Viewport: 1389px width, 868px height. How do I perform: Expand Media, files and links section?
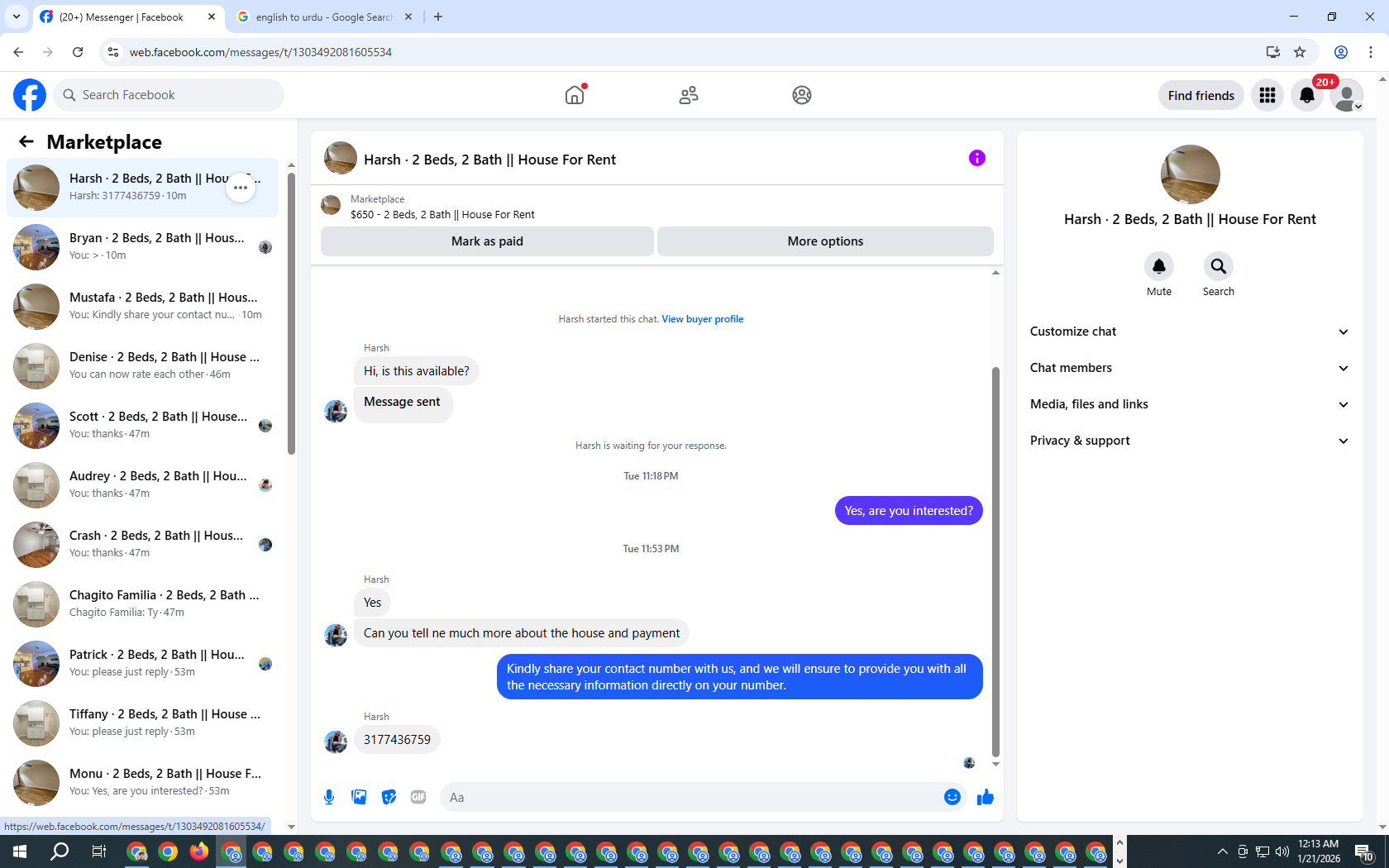(1190, 404)
